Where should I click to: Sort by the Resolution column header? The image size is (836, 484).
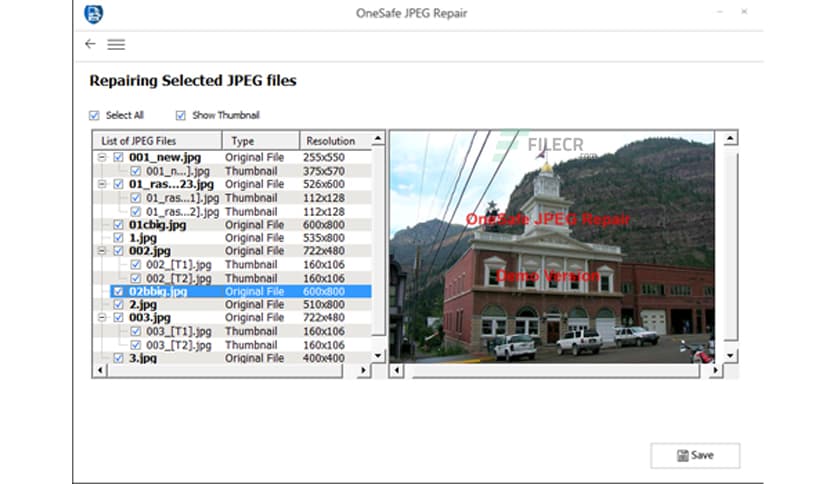[335, 141]
